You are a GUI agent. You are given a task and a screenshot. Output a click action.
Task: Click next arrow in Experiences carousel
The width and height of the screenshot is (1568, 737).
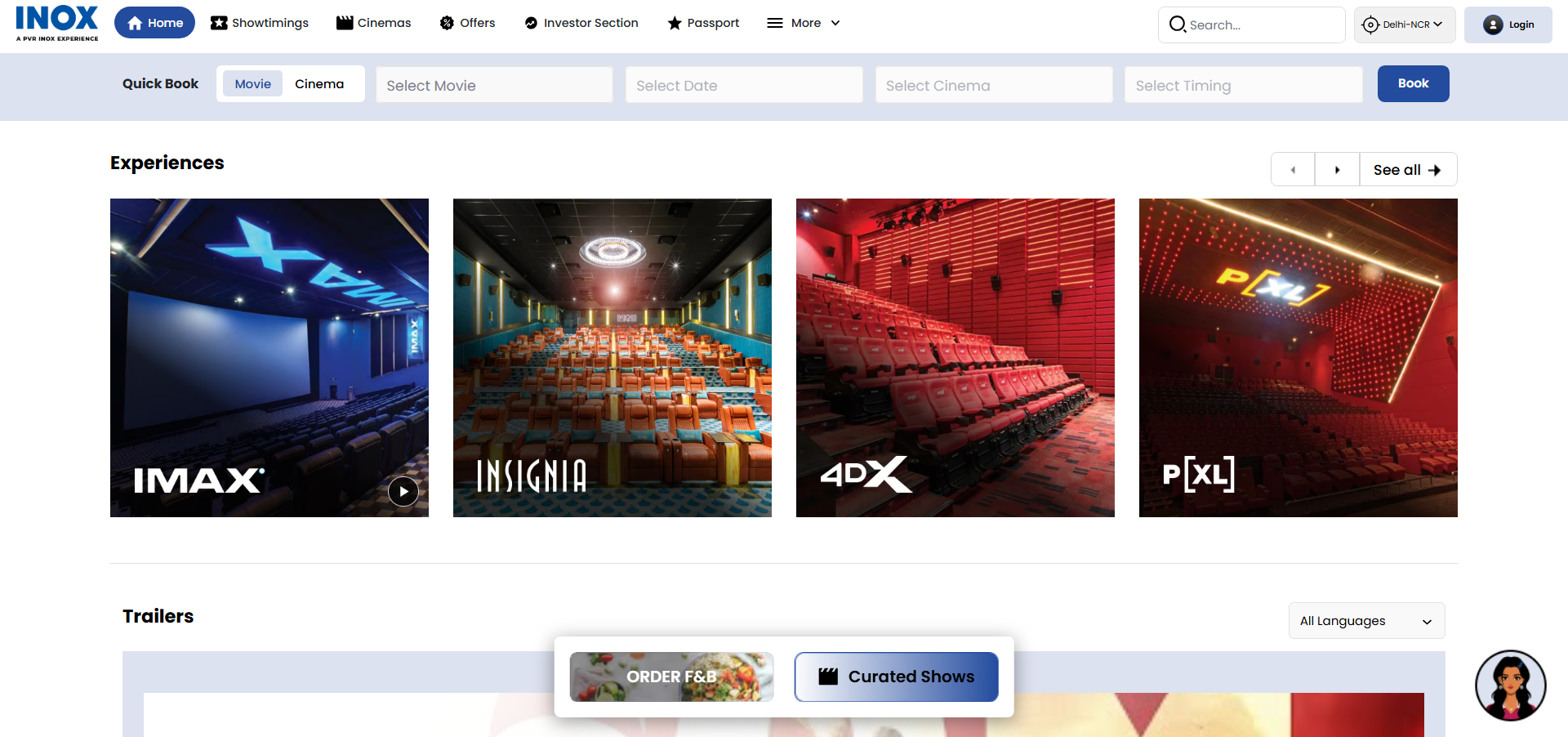1337,170
